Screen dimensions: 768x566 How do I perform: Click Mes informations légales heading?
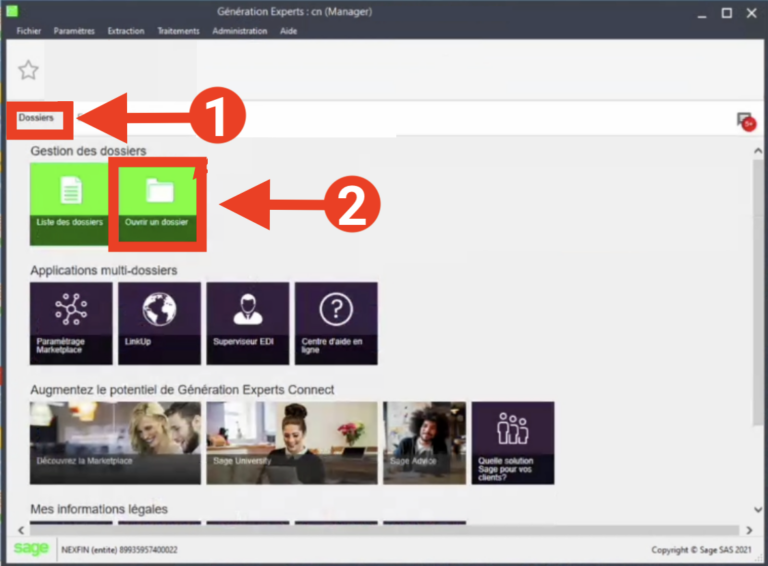99,509
